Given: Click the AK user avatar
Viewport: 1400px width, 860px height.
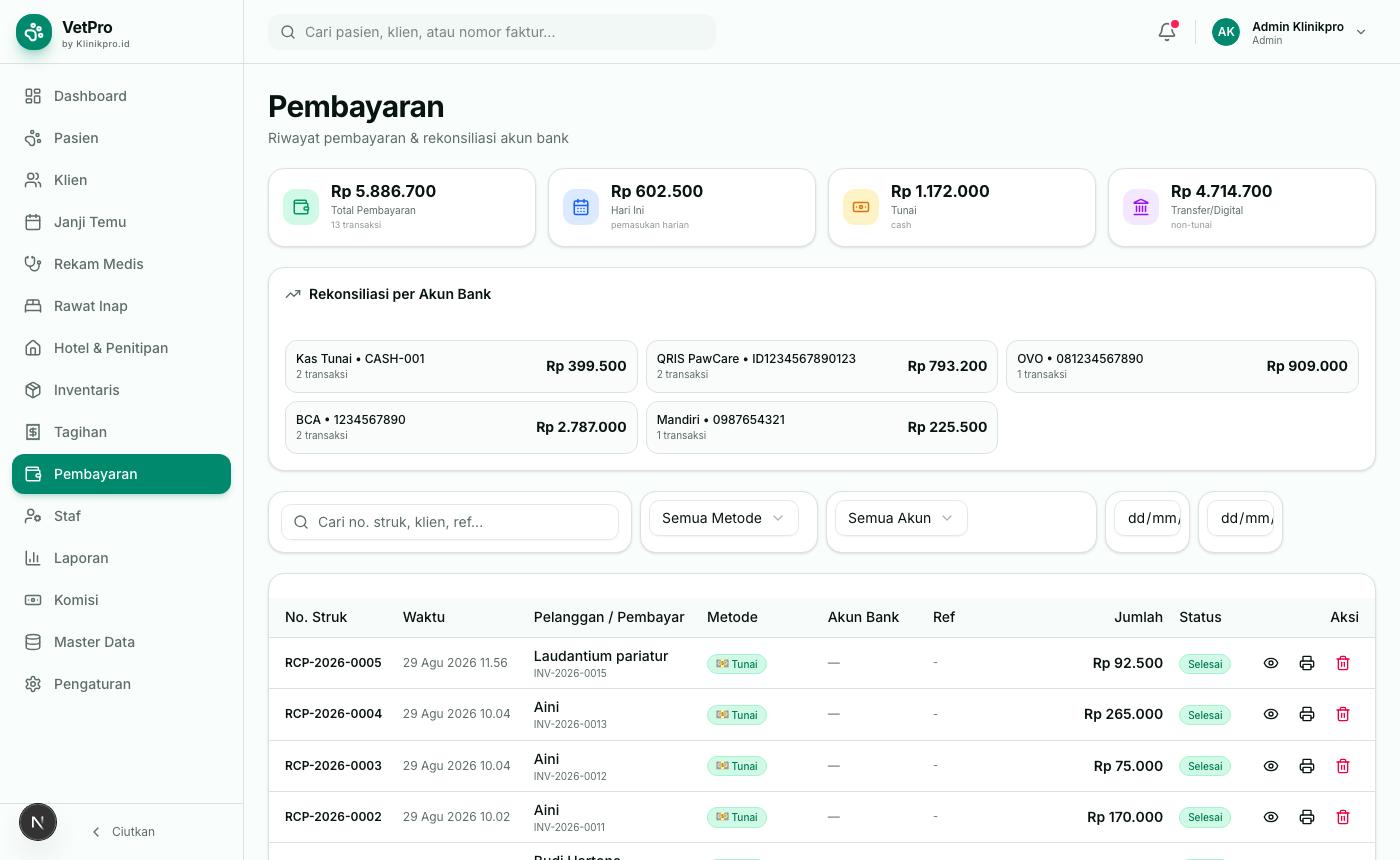Looking at the screenshot, I should (x=1226, y=32).
